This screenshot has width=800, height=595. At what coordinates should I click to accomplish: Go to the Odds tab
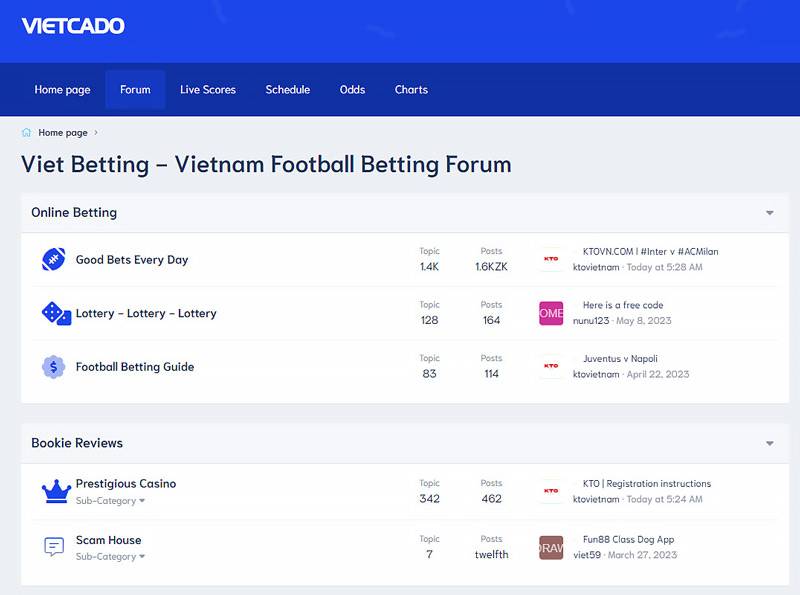click(x=352, y=90)
